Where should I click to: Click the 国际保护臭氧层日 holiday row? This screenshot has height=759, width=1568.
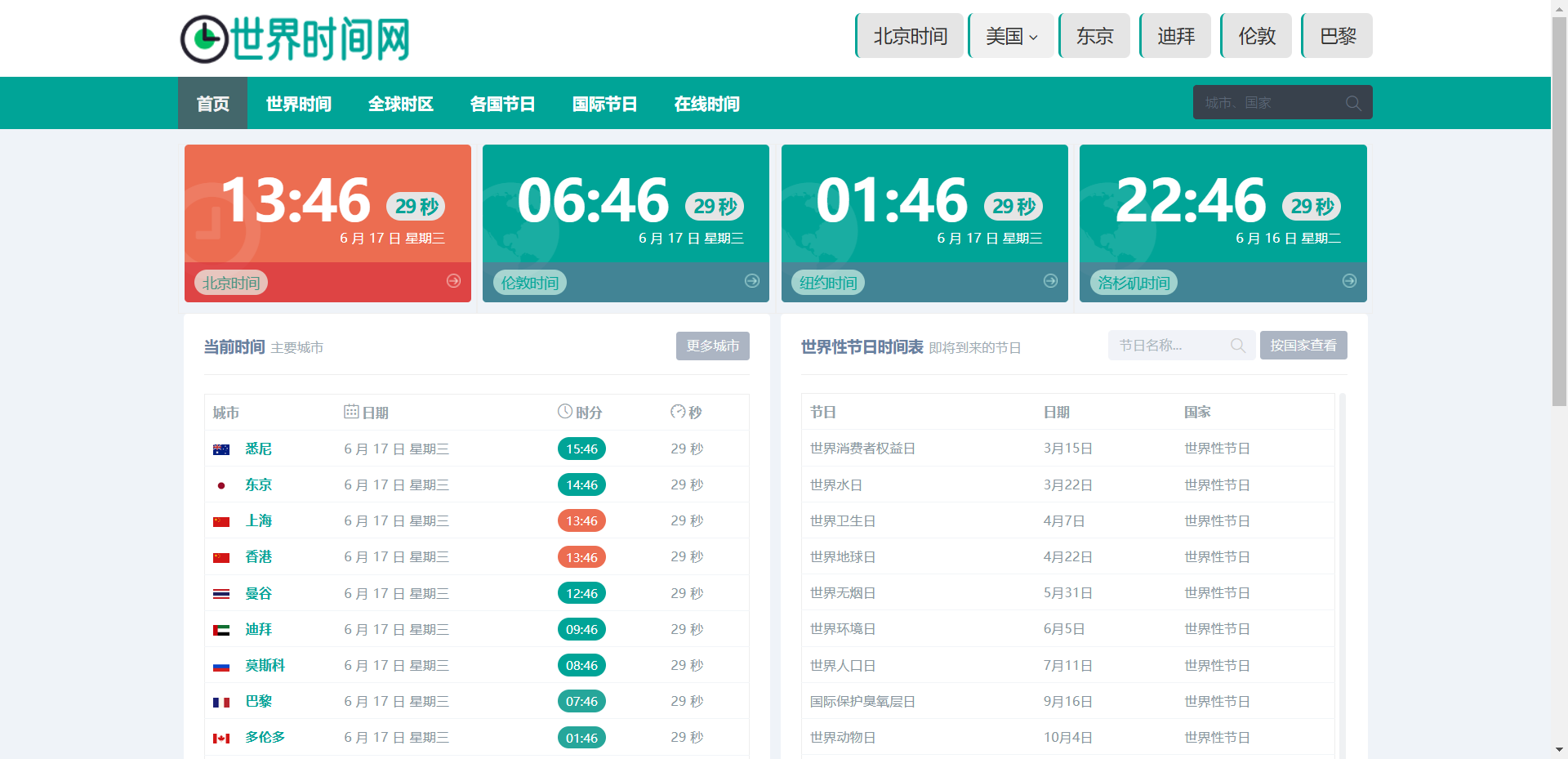tap(1067, 701)
